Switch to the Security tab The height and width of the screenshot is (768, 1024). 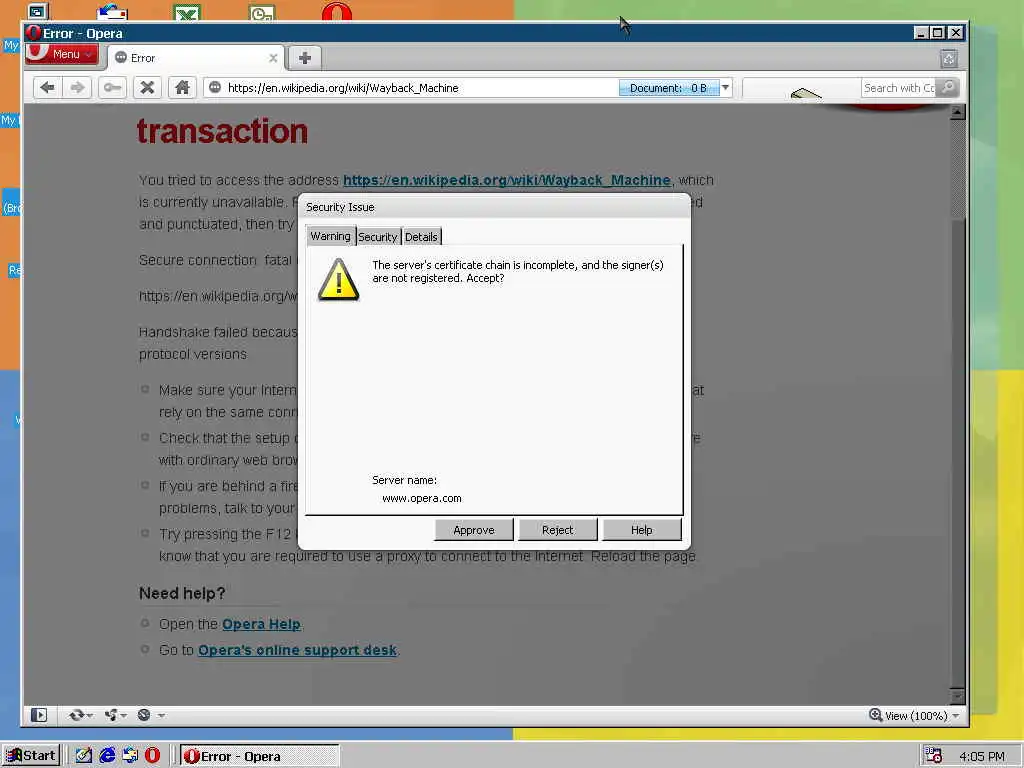377,236
